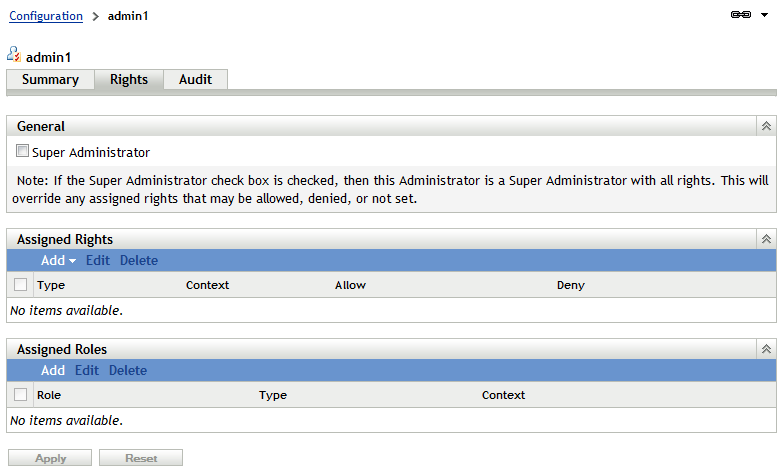This screenshot has width=782, height=475.
Task: Collapse the General panel
Action: tap(766, 127)
